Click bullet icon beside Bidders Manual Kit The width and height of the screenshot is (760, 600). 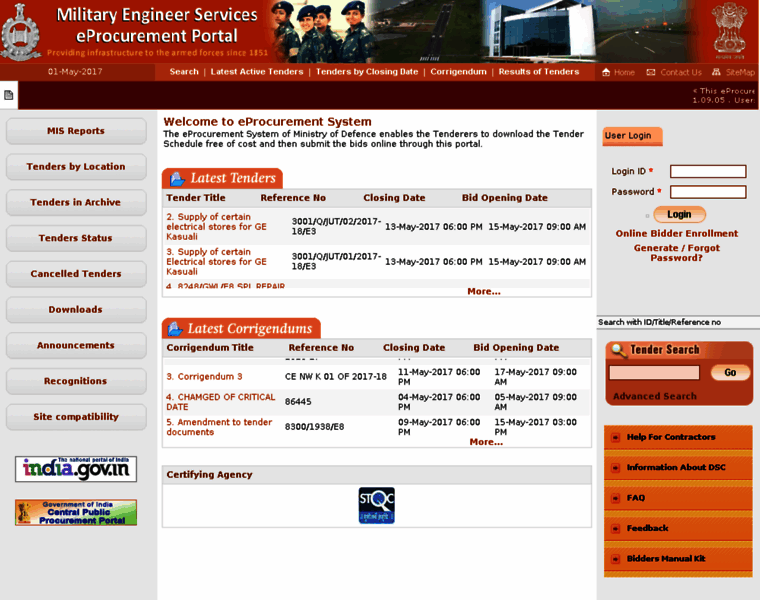click(x=616, y=559)
